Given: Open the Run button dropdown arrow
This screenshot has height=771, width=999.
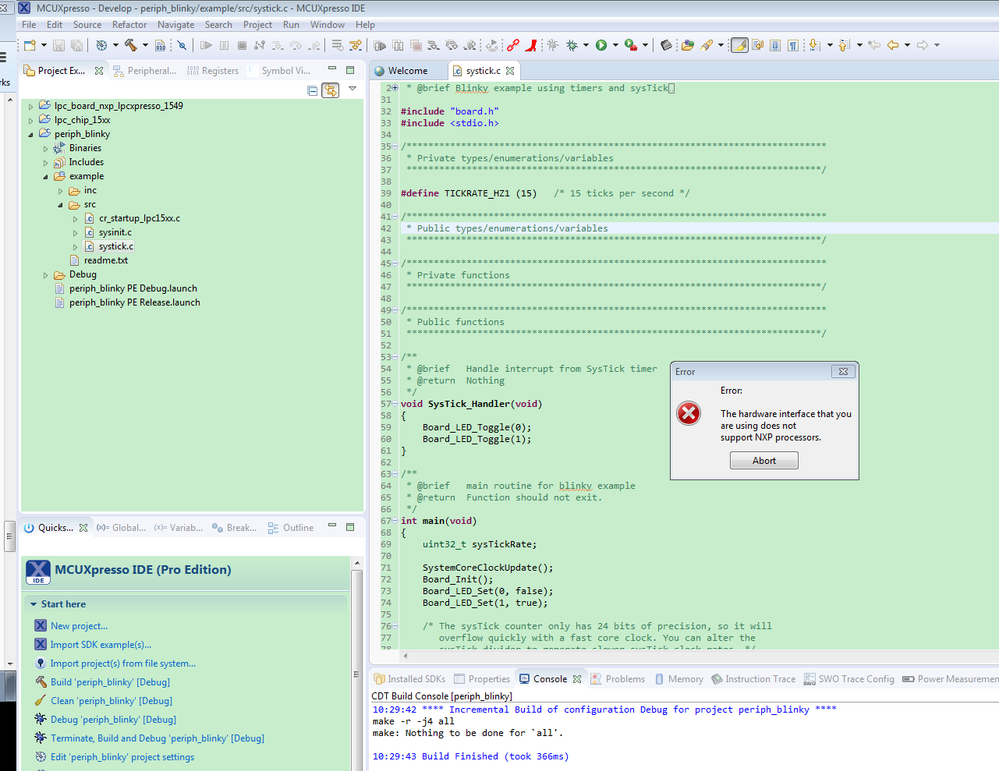Looking at the screenshot, I should (615, 45).
